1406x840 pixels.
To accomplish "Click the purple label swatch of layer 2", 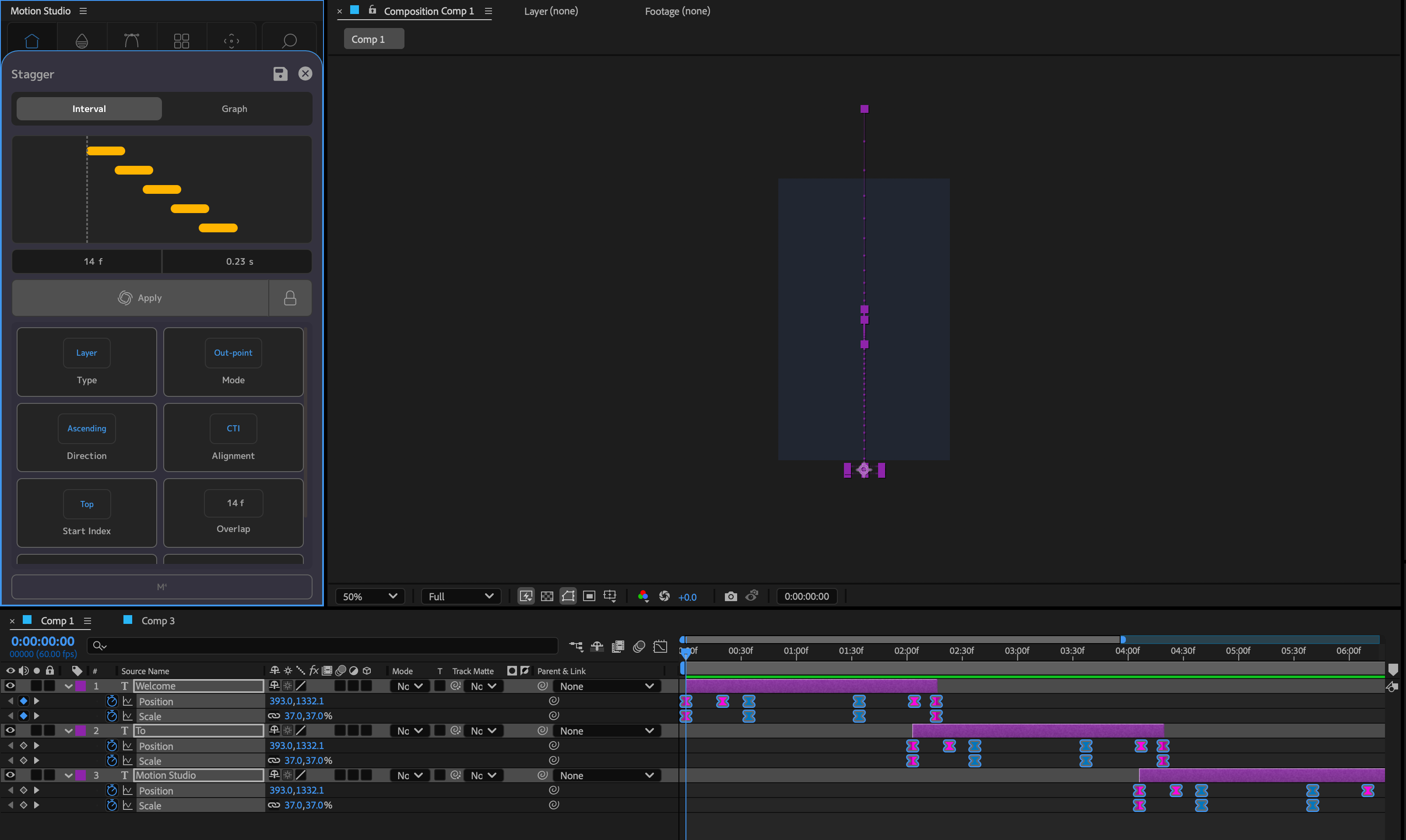I will 81,731.
